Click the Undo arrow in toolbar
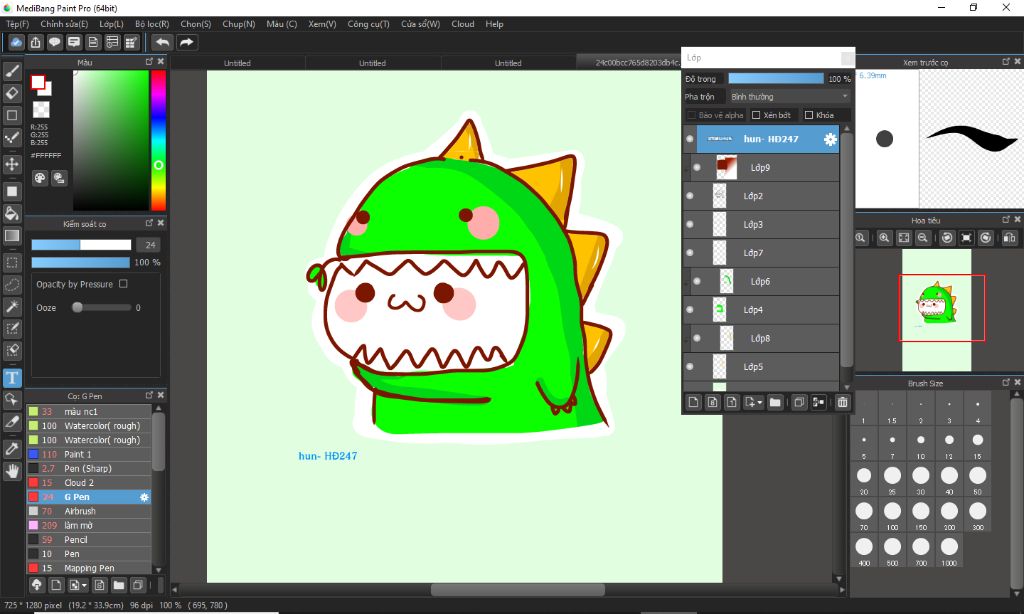The height and width of the screenshot is (614, 1024). 162,42
